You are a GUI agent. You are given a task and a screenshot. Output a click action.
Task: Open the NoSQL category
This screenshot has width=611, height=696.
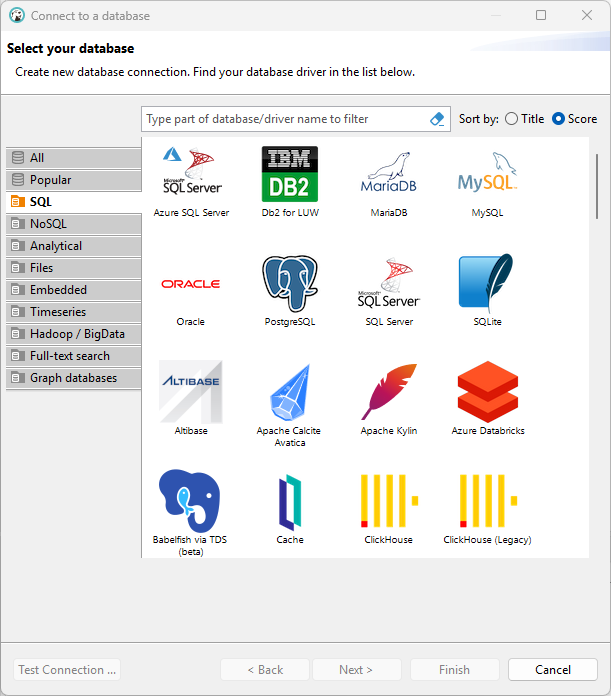click(x=74, y=224)
